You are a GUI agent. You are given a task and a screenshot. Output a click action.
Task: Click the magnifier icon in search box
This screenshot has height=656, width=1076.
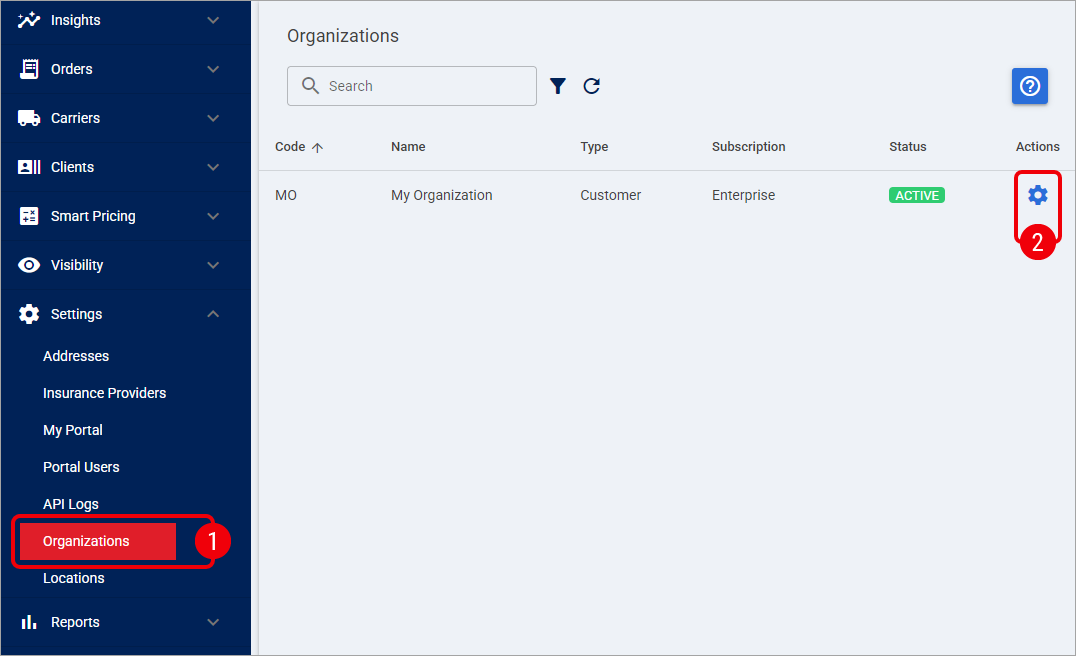[310, 85]
